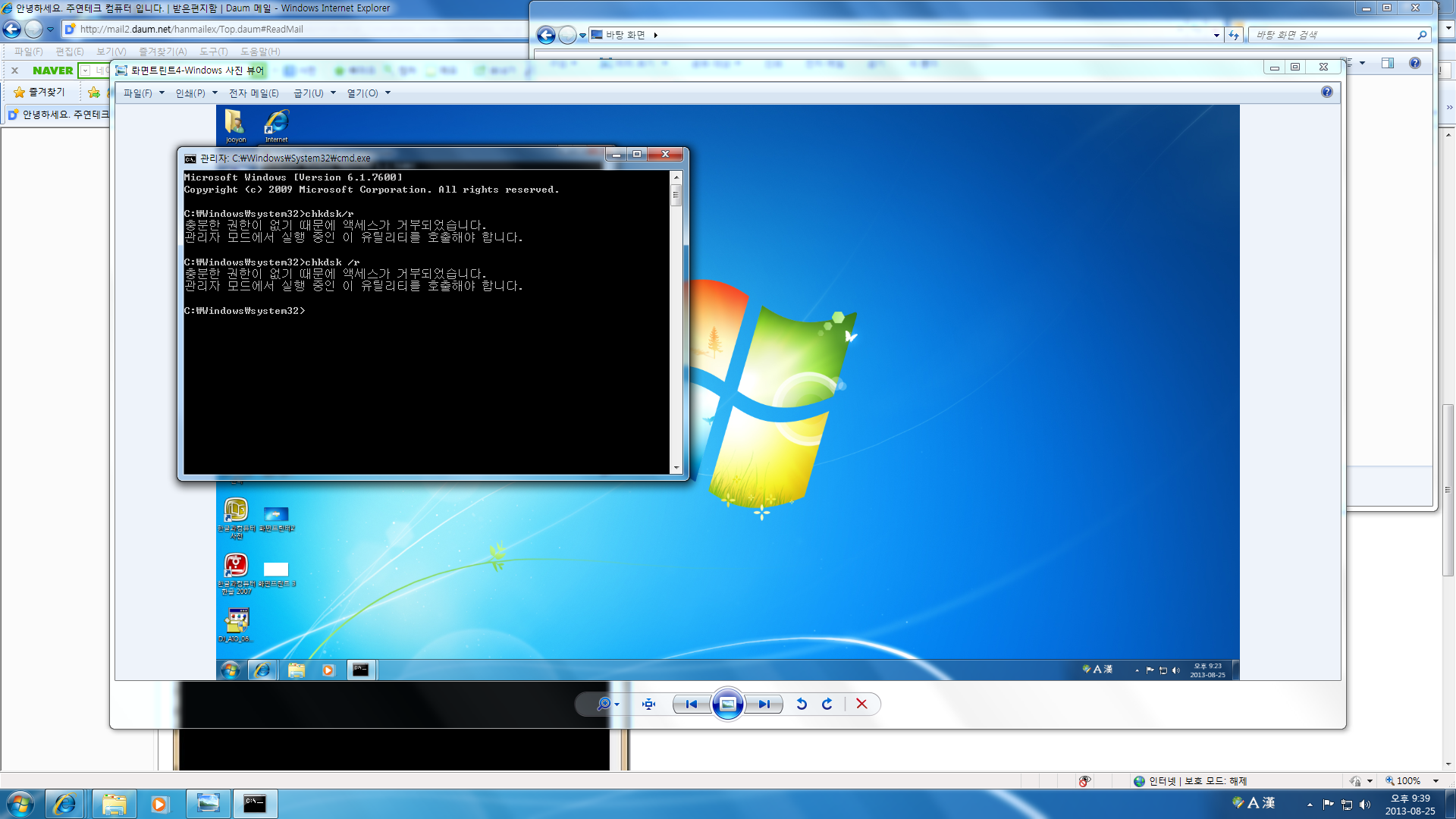This screenshot has height=819, width=1456.
Task: Refresh the Explorer 바탕 화면 window
Action: click(x=1234, y=35)
